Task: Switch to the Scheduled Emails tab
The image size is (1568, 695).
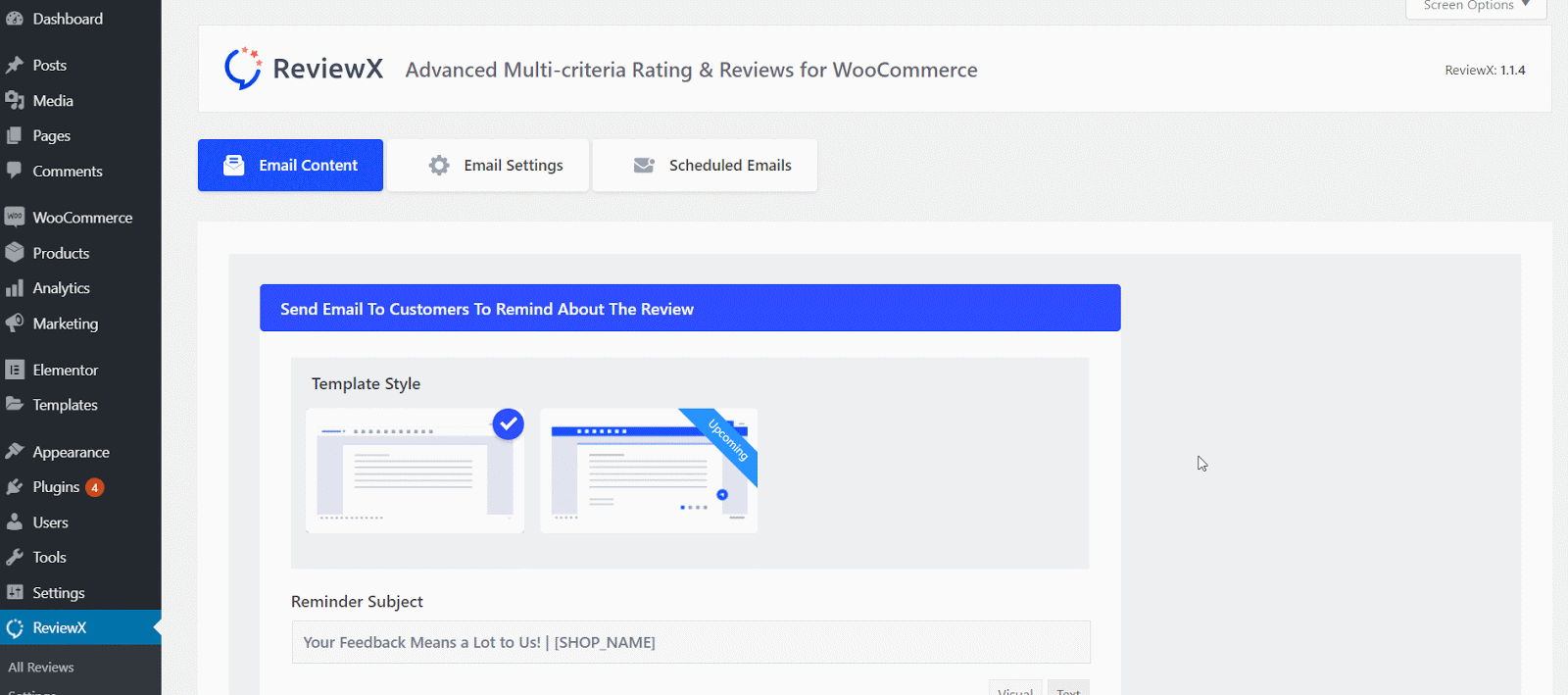Action: click(x=705, y=165)
